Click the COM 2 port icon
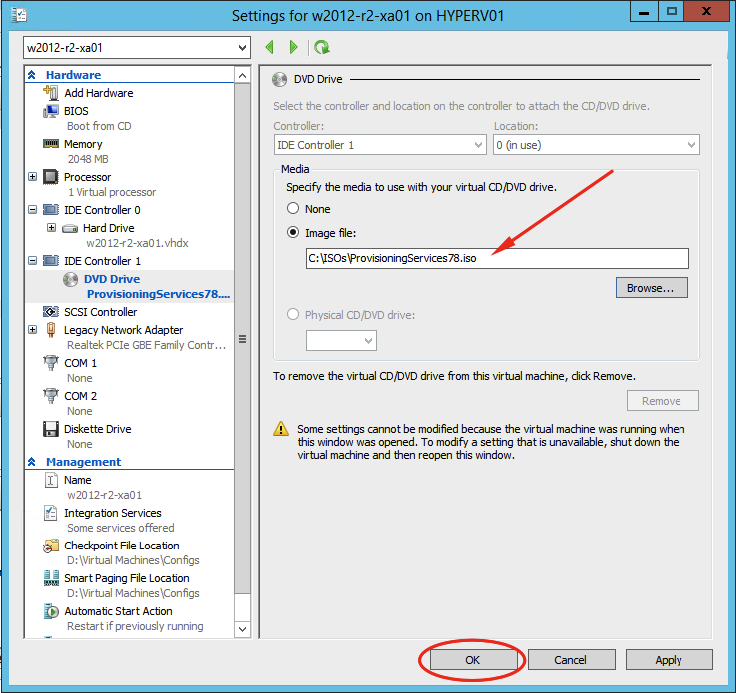Image resolution: width=736 pixels, height=693 pixels. pyautogui.click(x=51, y=396)
